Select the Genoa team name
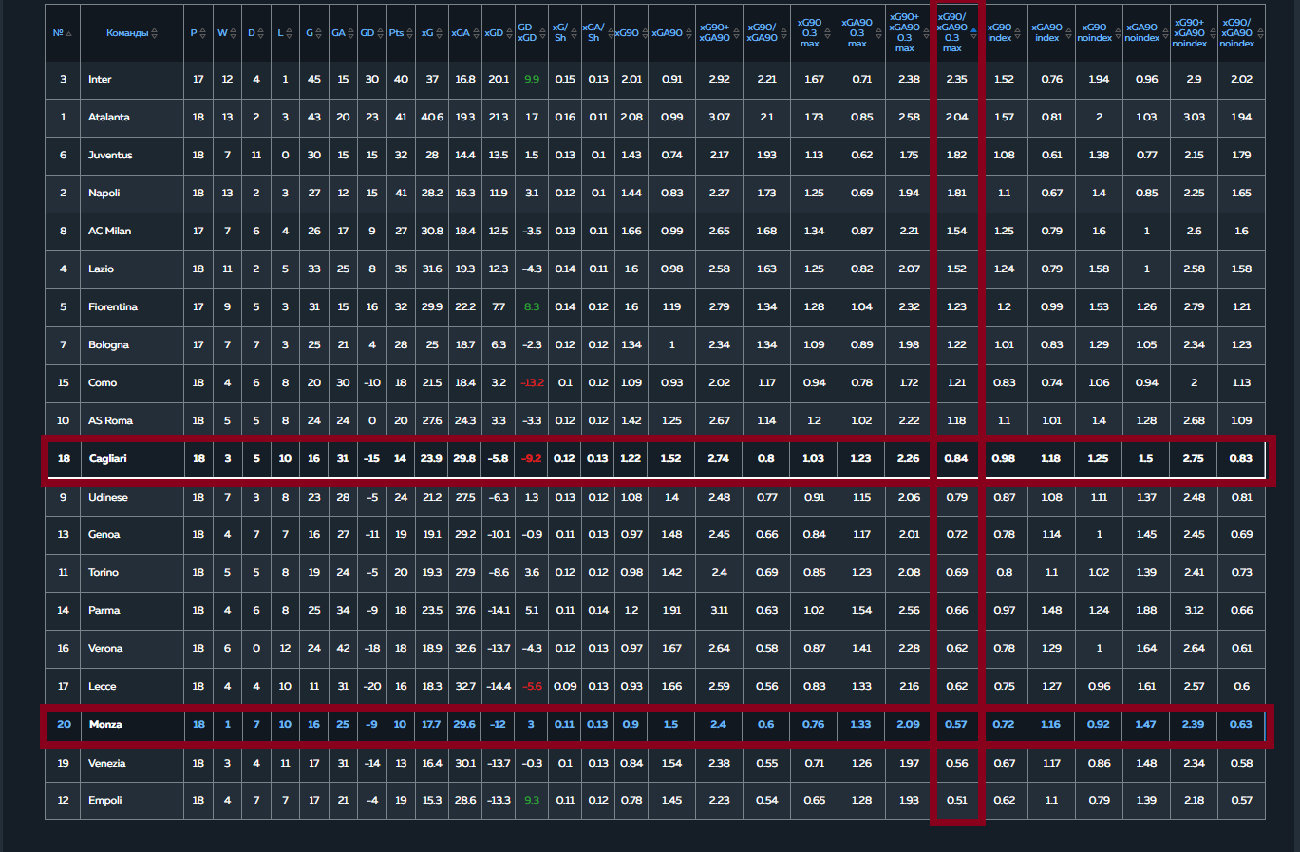1300x852 pixels. pos(104,535)
